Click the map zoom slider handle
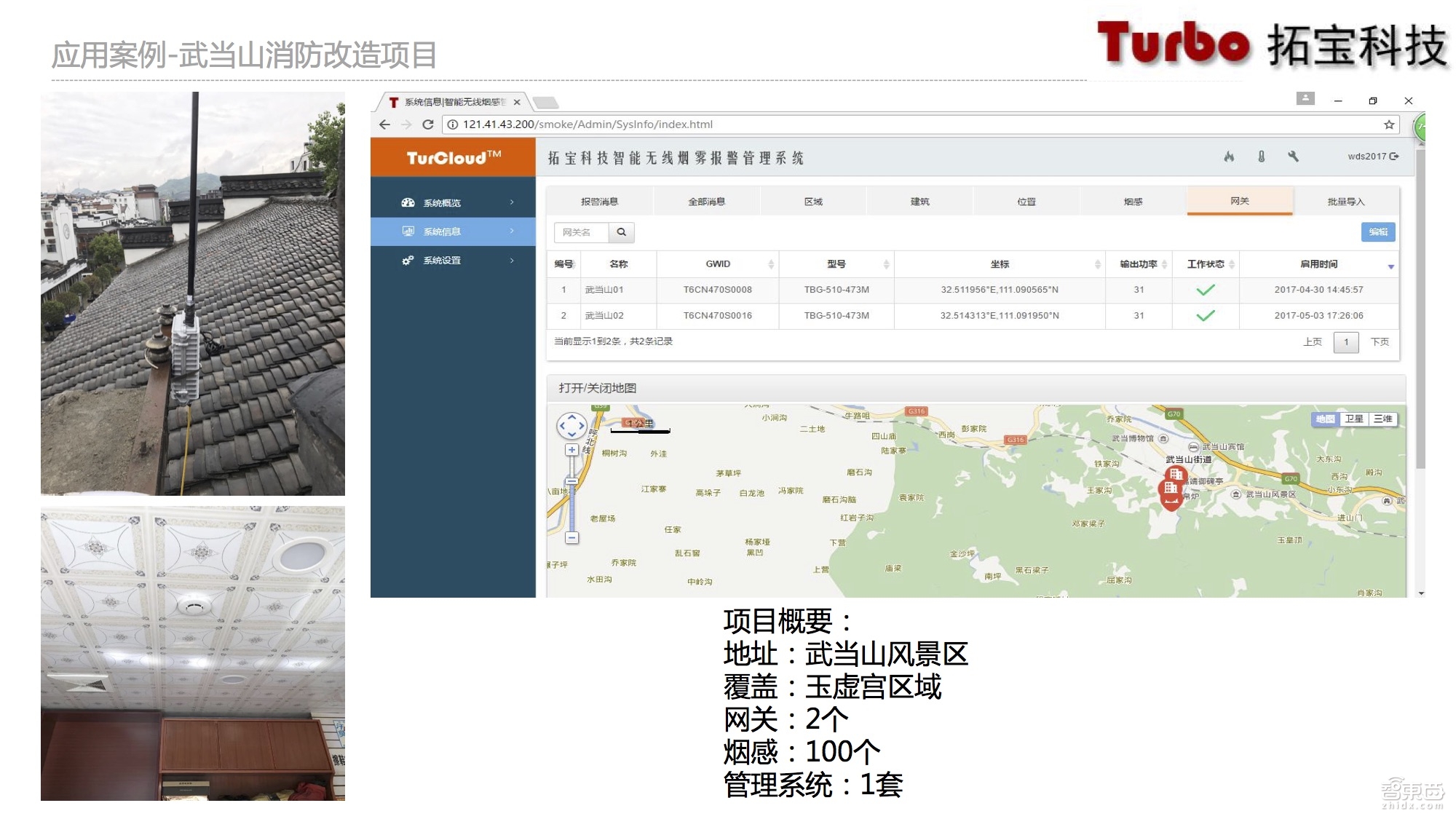This screenshot has width=1456, height=819. point(572,483)
